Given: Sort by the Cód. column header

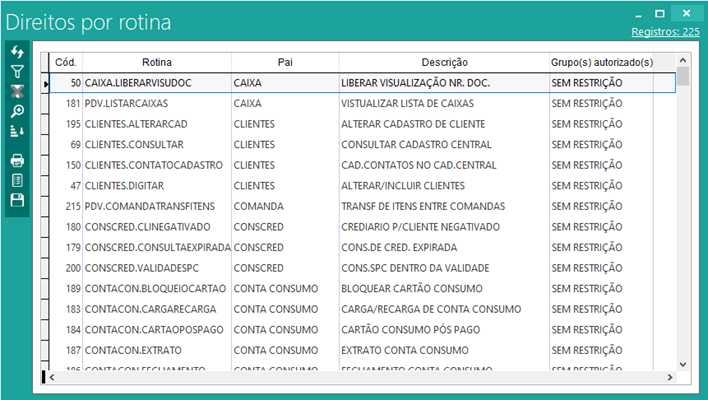Looking at the screenshot, I should pos(66,62).
